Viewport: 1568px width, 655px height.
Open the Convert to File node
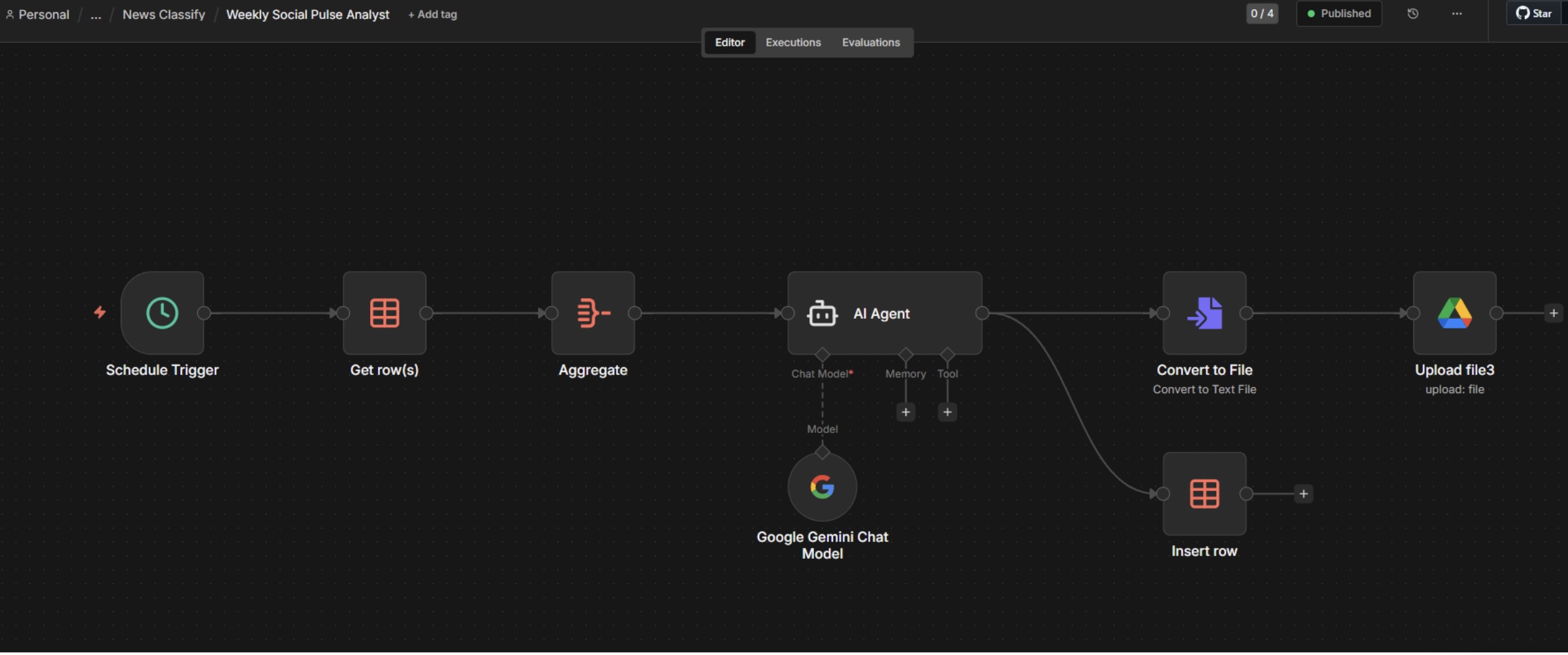coord(1204,313)
